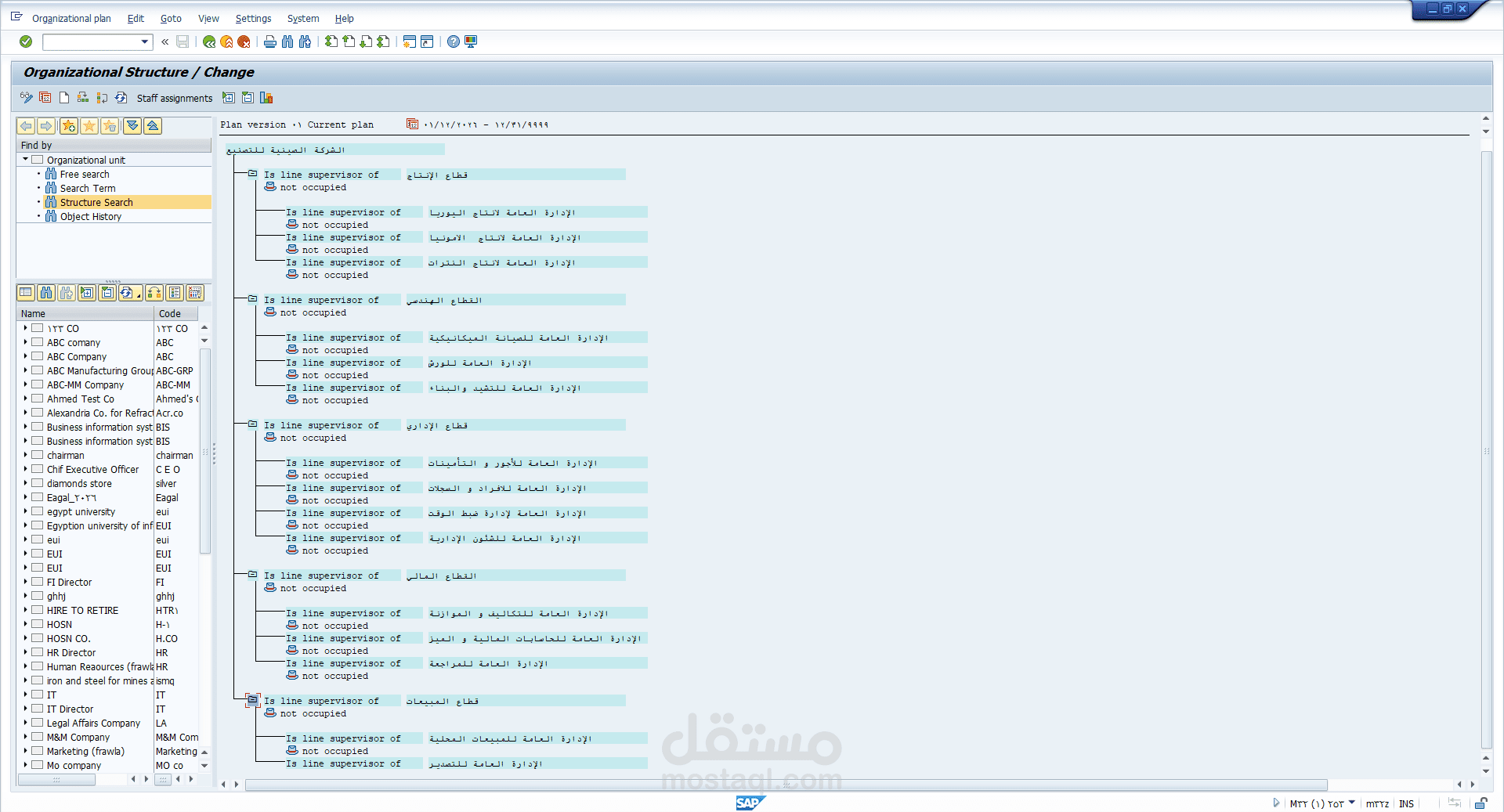Screen dimensions: 1504x812
Task: Expand the Chif Executive Officer row
Action: point(25,469)
